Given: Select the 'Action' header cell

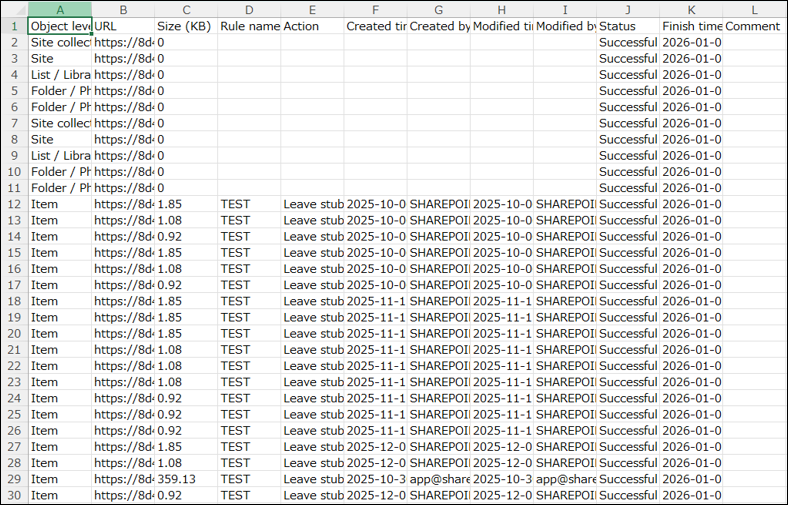Looking at the screenshot, I should click(x=312, y=26).
